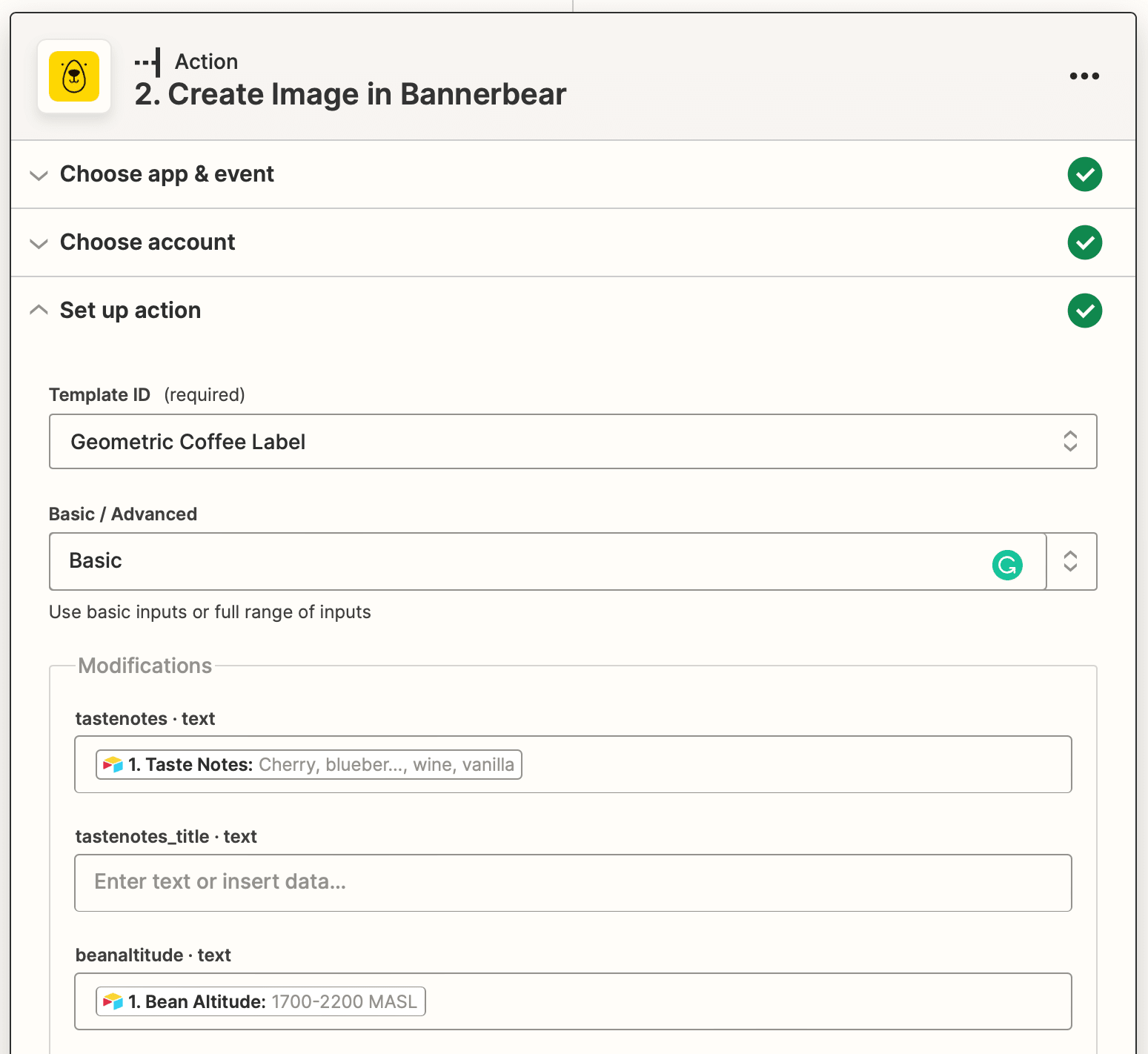This screenshot has height=1054, width=1148.
Task: Click the Grammarly icon in Basic field
Action: pos(1007,565)
